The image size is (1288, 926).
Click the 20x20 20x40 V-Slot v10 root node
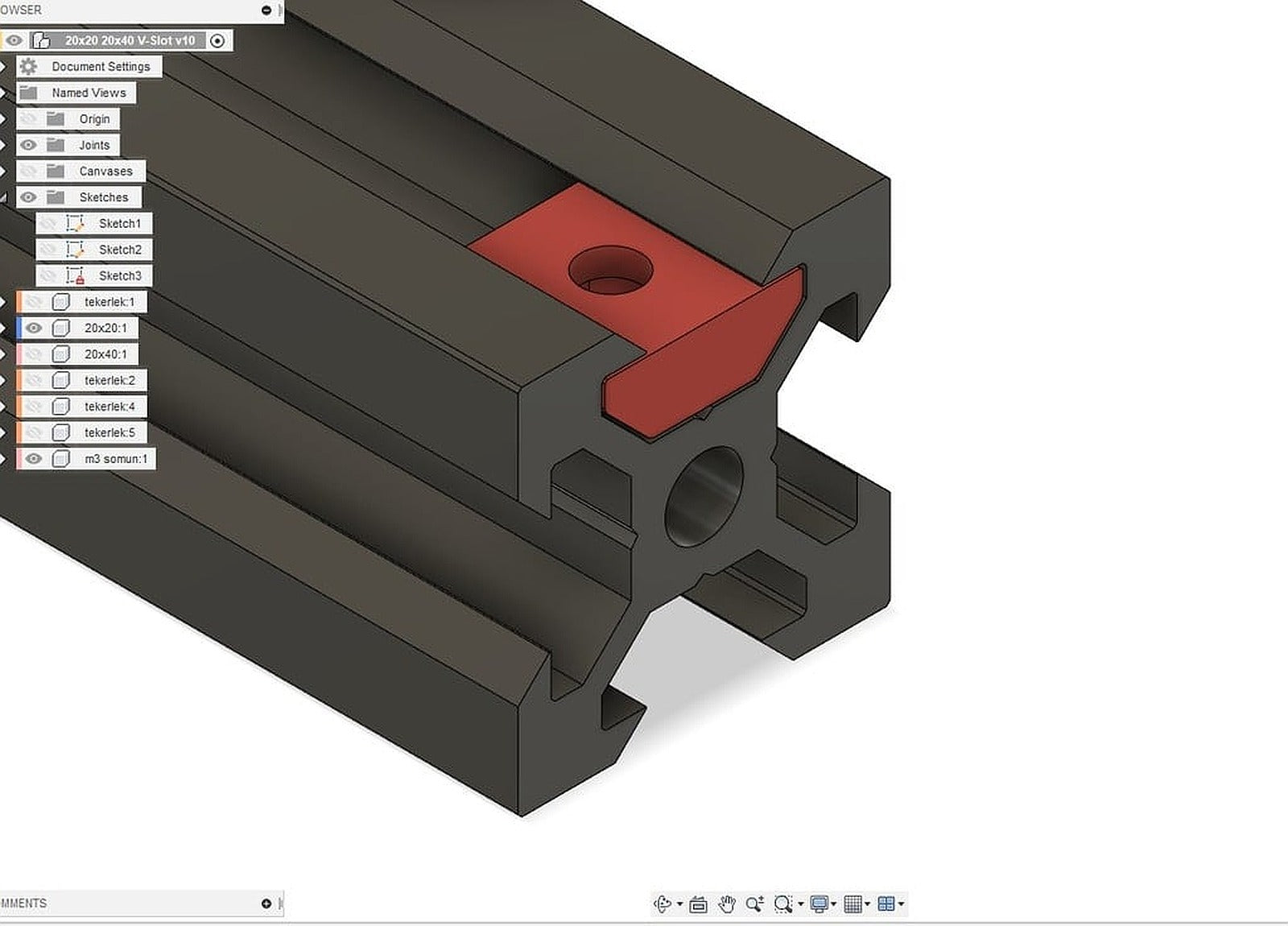[130, 39]
